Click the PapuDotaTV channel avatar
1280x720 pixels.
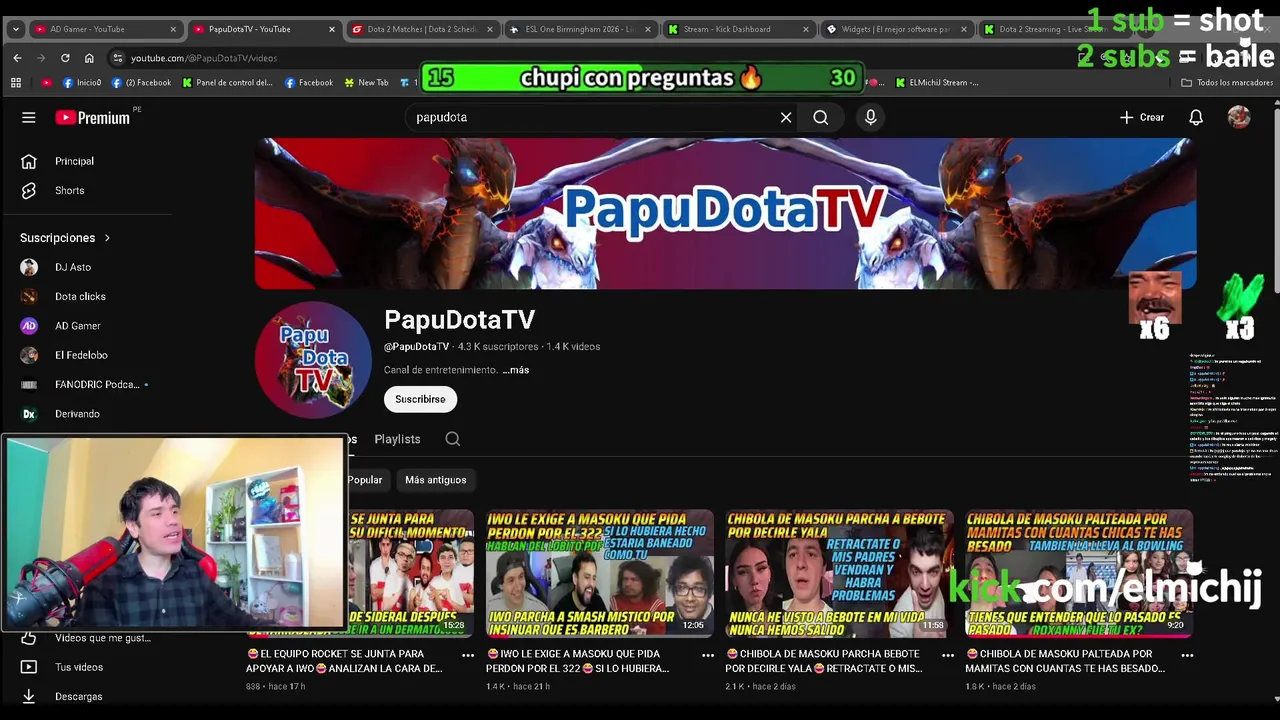[x=313, y=360]
